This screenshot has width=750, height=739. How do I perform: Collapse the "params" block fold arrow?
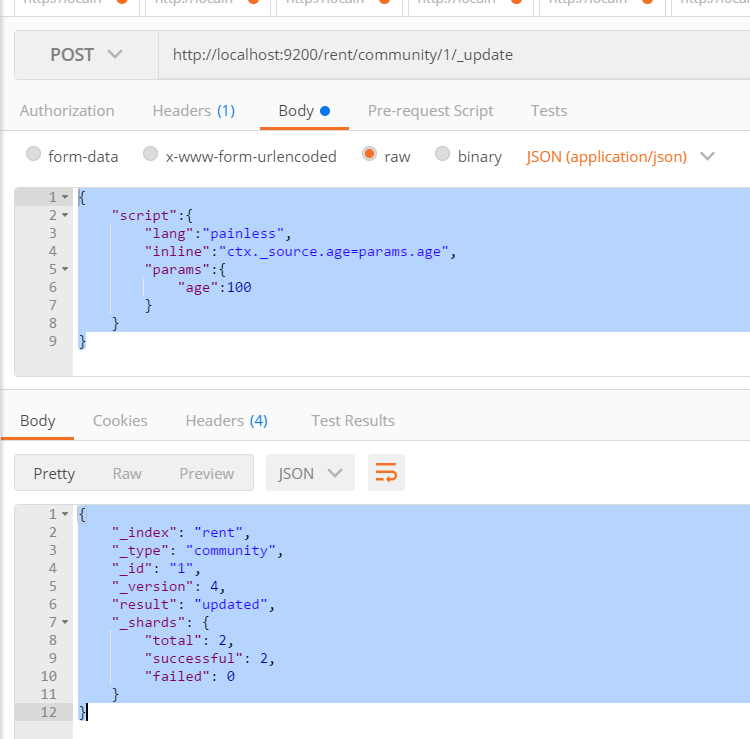pos(65,269)
